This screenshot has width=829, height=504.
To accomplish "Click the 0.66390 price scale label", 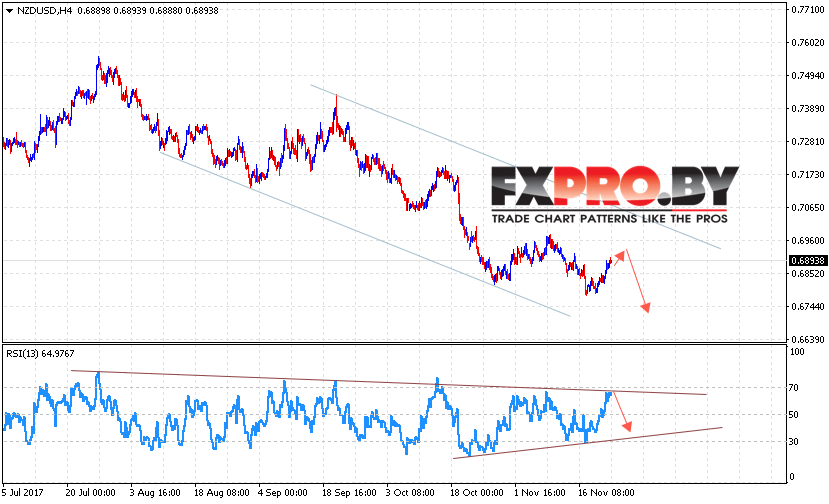I will [x=807, y=339].
